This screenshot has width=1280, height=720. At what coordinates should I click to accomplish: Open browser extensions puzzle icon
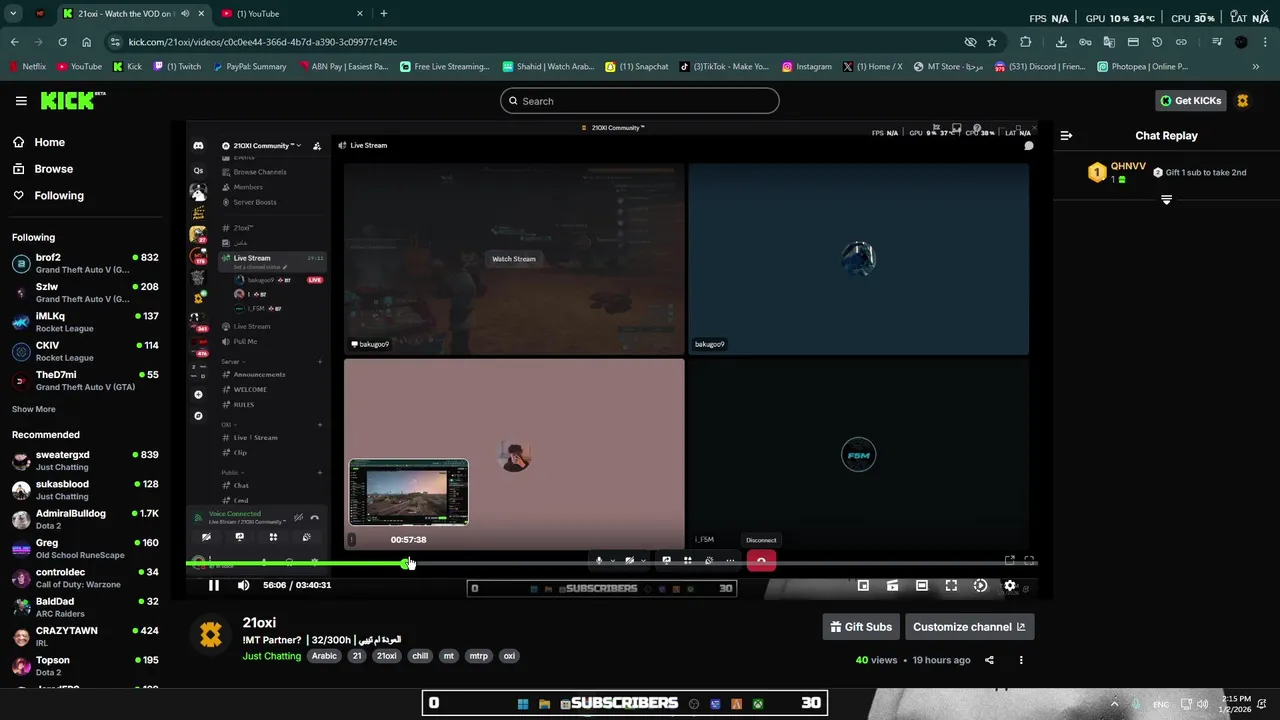click(x=1026, y=42)
